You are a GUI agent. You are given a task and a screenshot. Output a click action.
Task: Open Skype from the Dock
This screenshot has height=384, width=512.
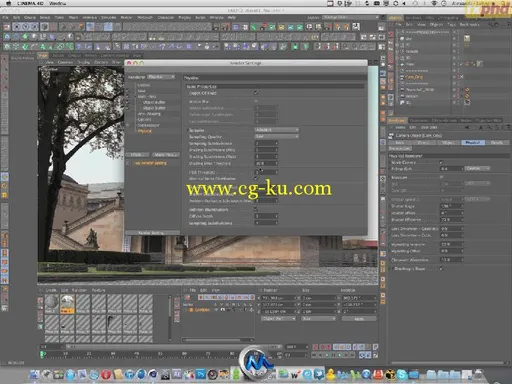(x=402, y=375)
